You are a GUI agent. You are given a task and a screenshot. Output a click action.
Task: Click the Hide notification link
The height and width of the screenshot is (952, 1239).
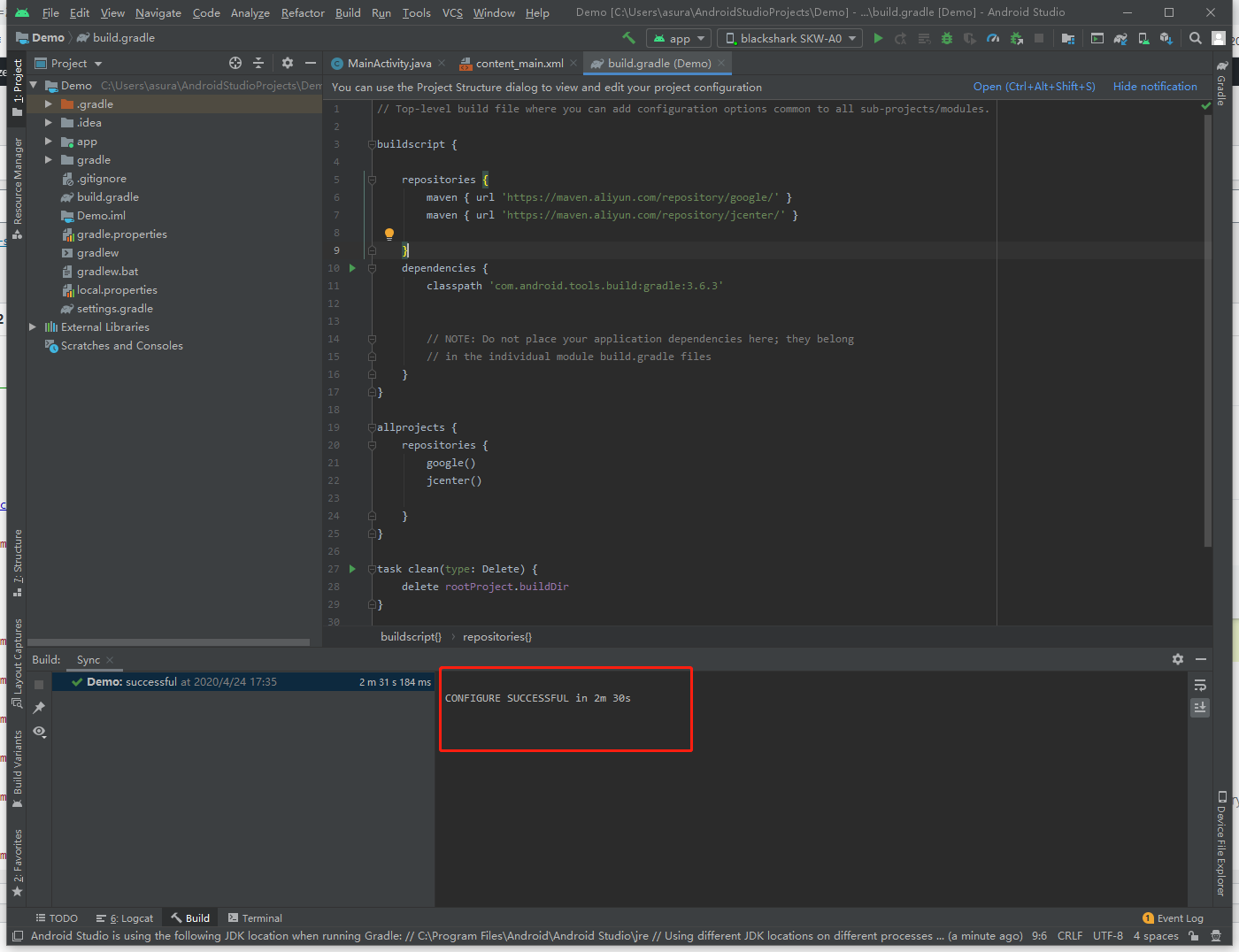1155,87
